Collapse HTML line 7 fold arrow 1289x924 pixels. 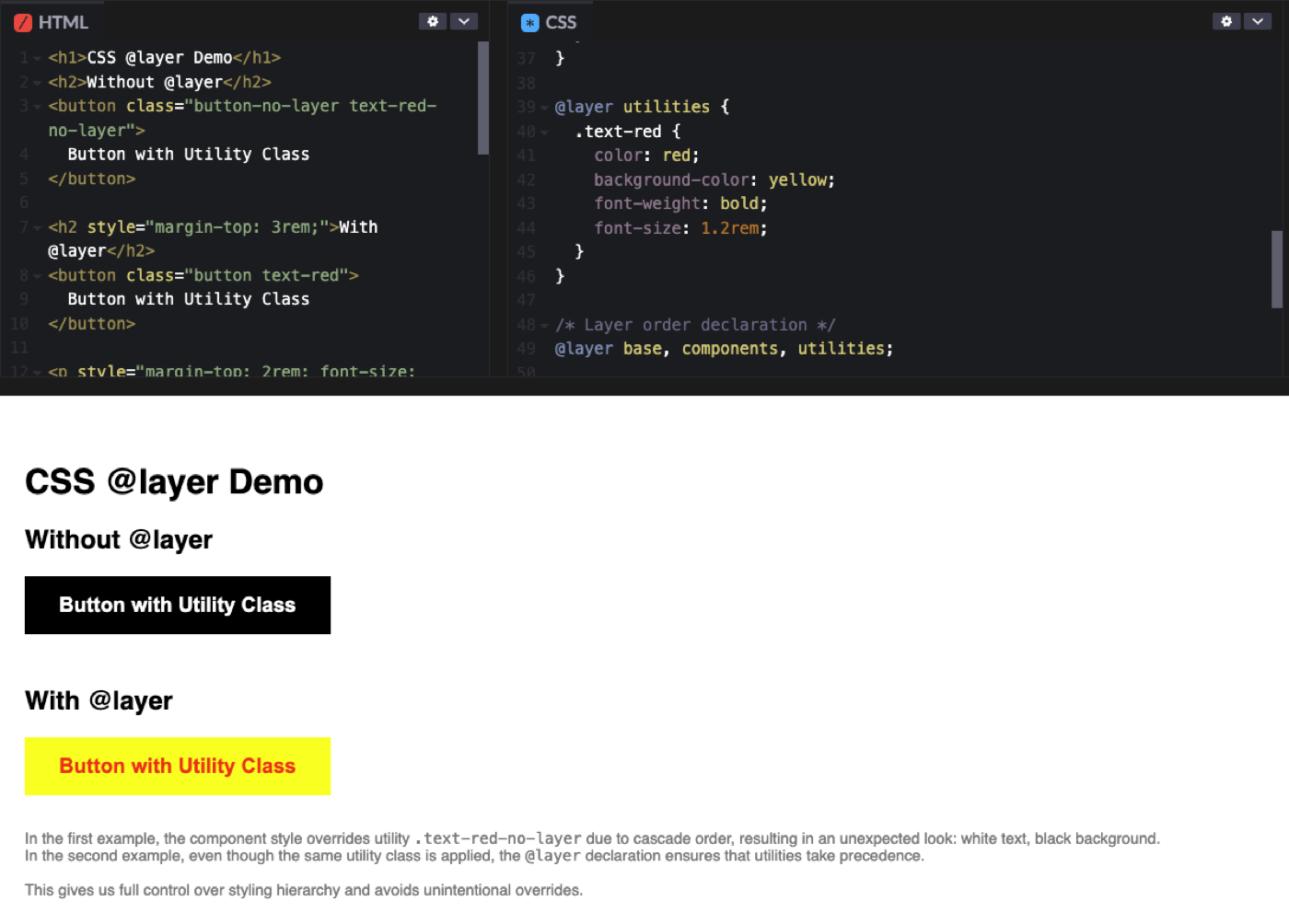[x=37, y=227]
